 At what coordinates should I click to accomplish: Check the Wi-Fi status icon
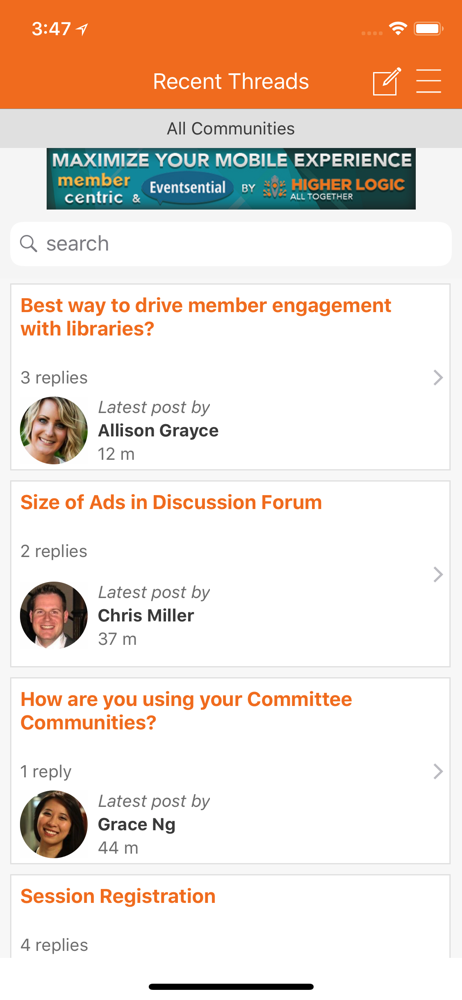tap(399, 29)
